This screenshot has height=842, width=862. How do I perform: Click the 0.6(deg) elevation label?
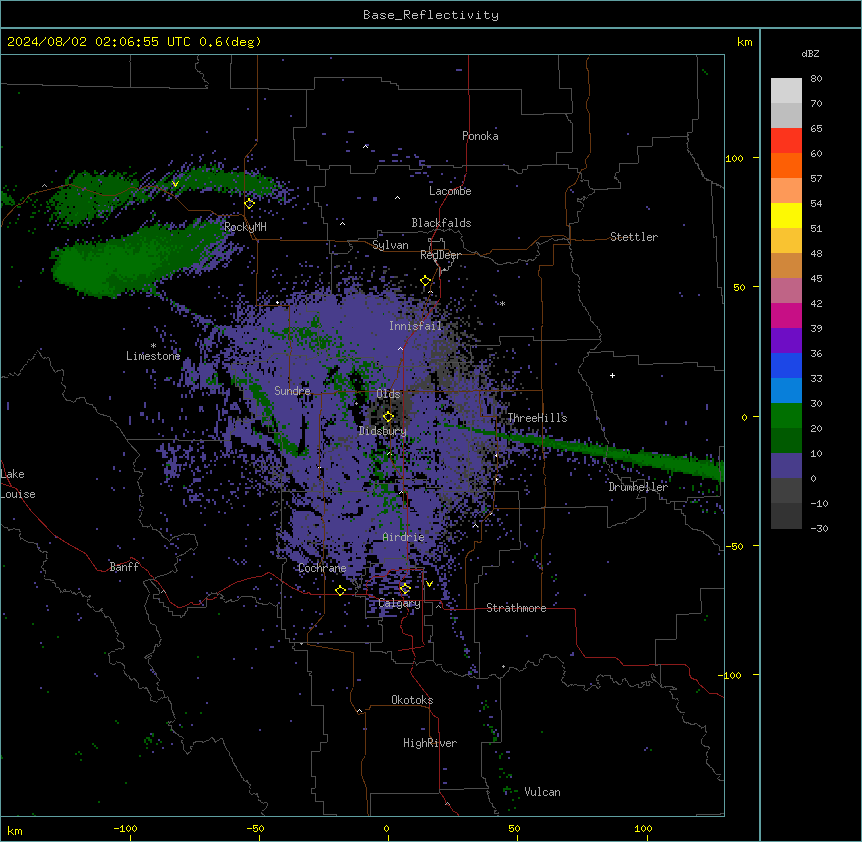[230, 42]
